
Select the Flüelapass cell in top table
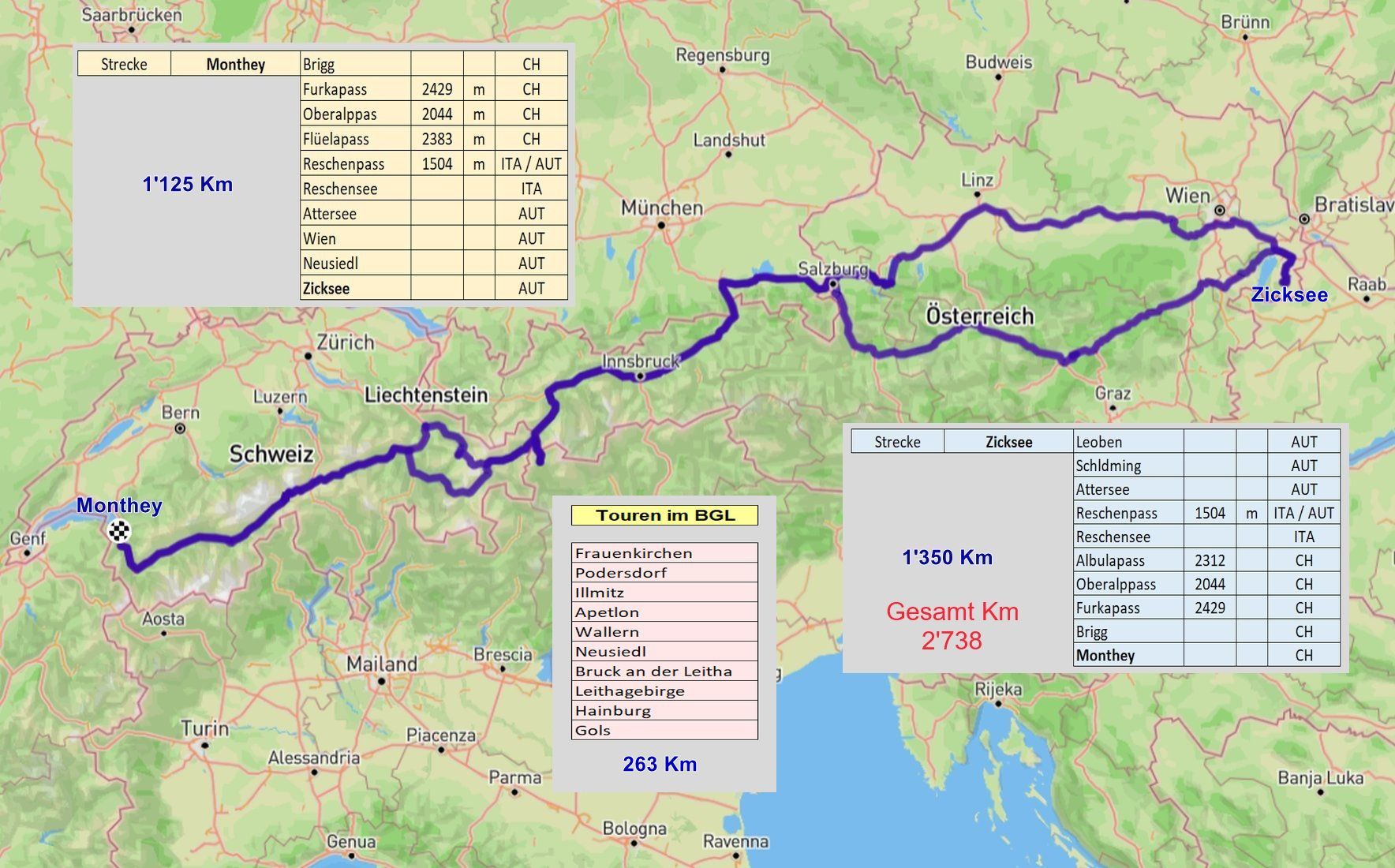pyautogui.click(x=355, y=139)
